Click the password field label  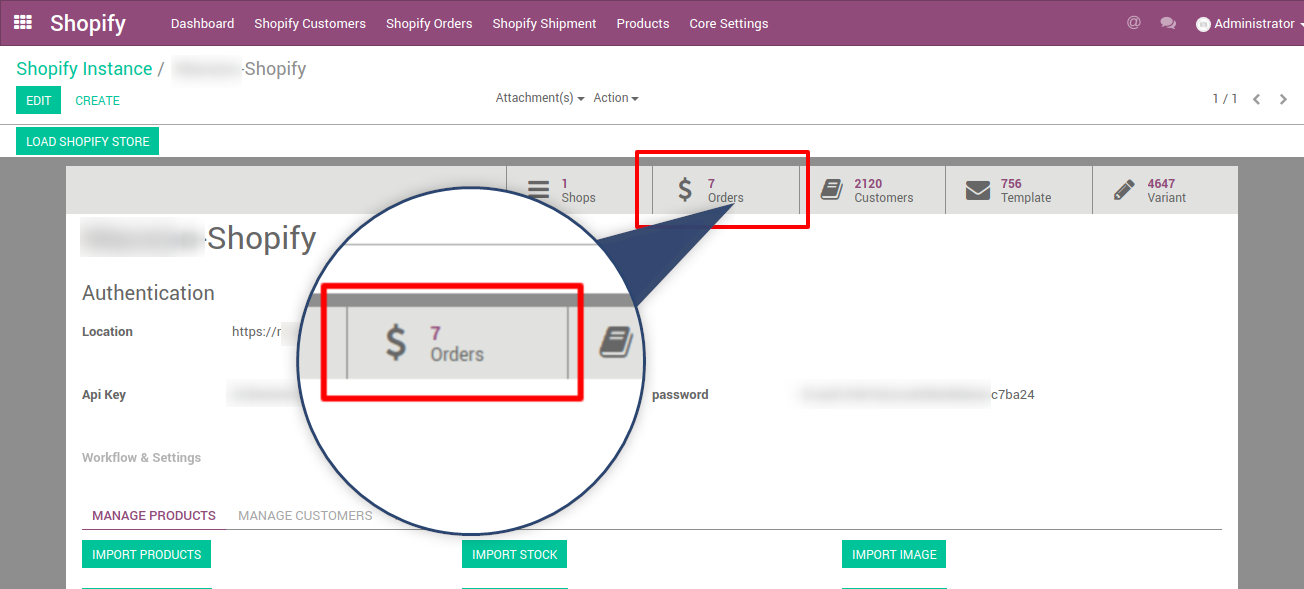tap(680, 395)
